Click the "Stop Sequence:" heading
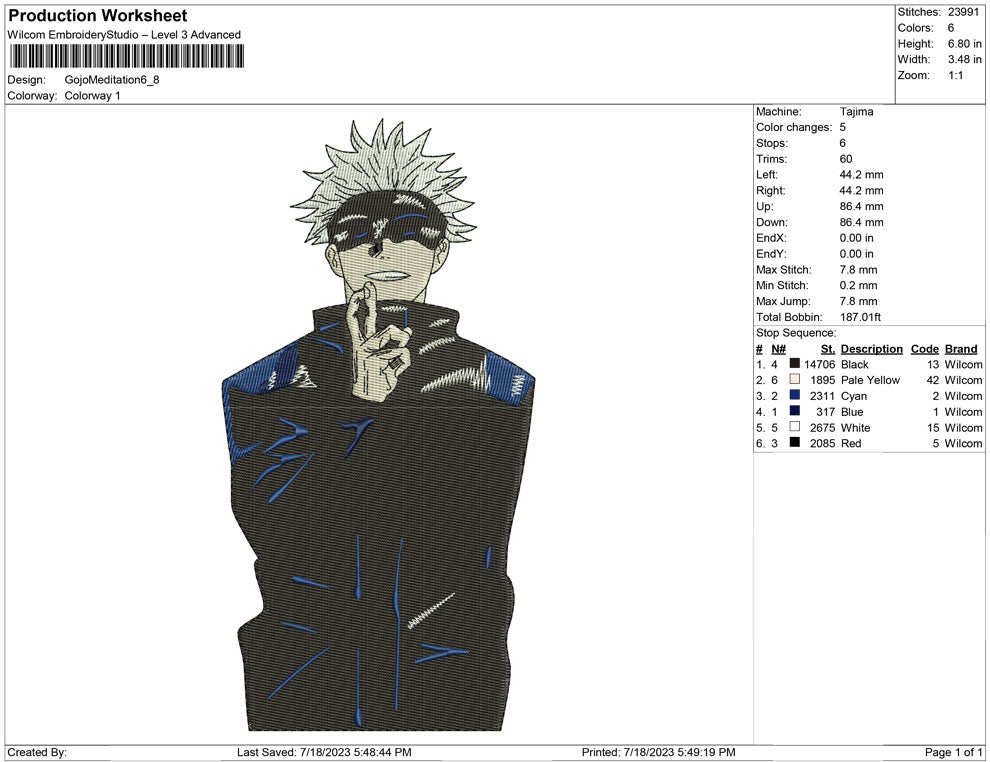 tap(796, 333)
